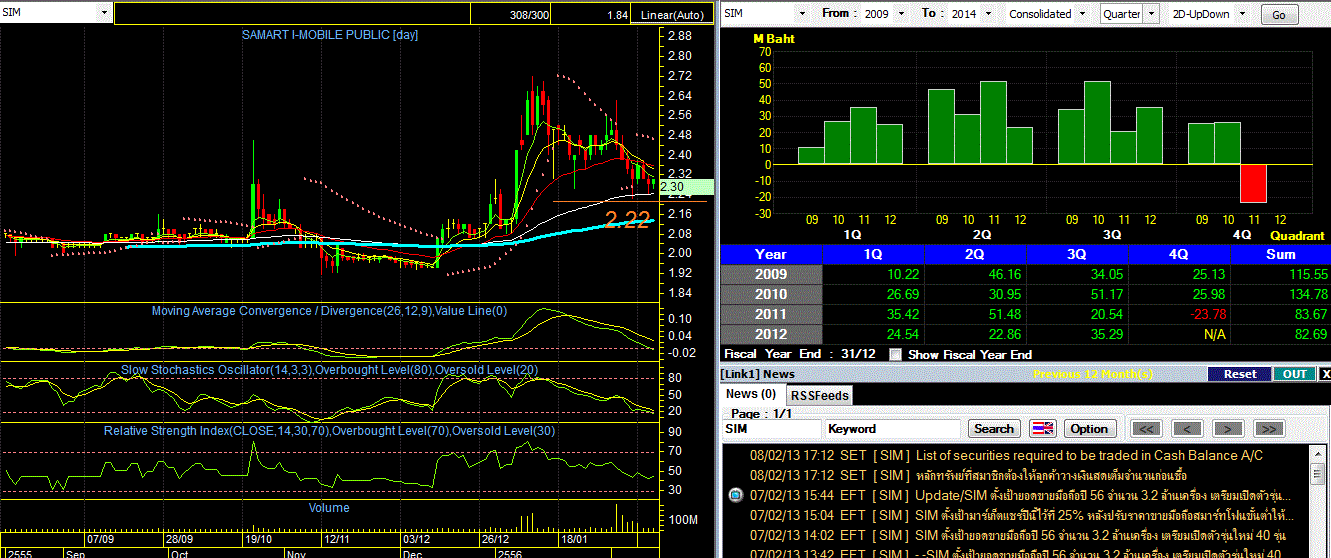
Task: Click the news symbol input field containing SIM
Action: tap(772, 428)
